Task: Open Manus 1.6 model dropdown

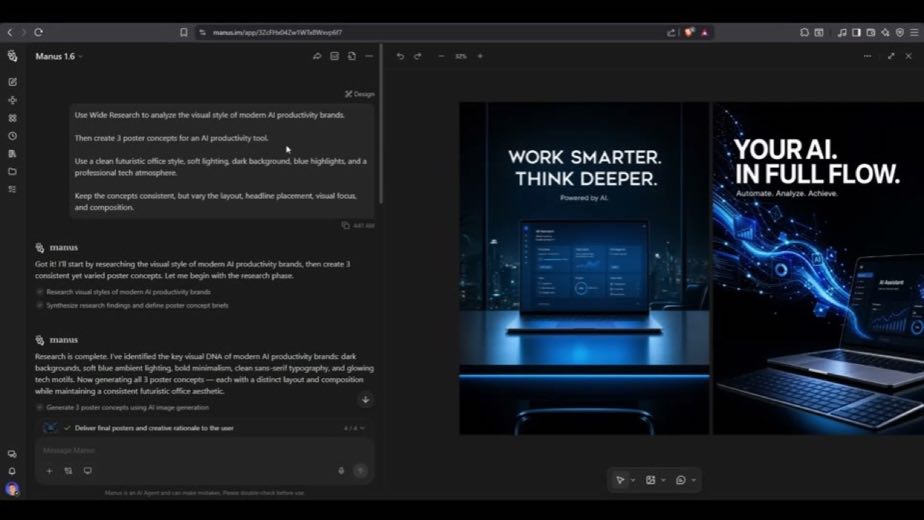Action: tap(59, 56)
